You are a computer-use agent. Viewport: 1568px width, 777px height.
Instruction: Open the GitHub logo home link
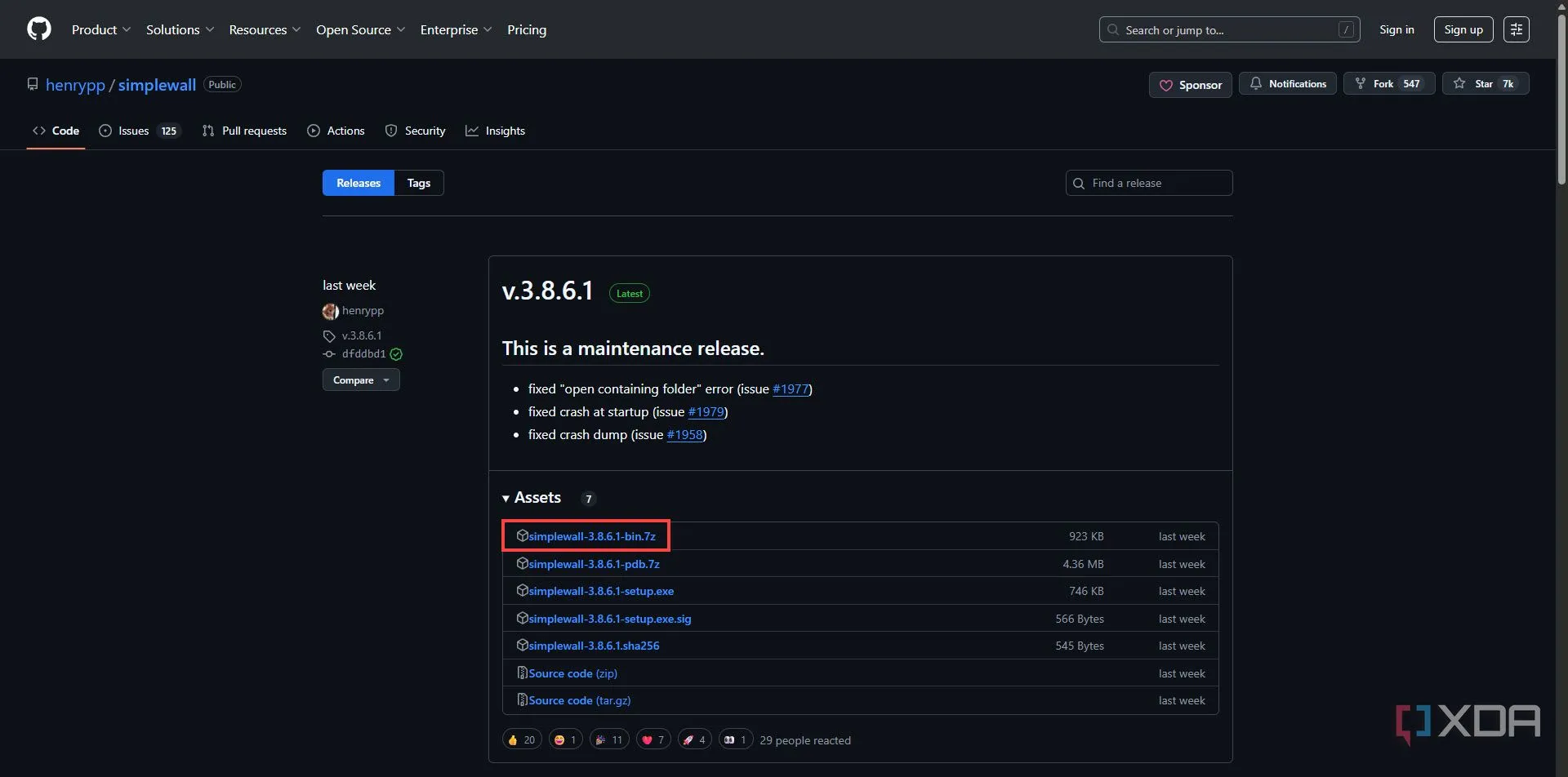tap(39, 29)
